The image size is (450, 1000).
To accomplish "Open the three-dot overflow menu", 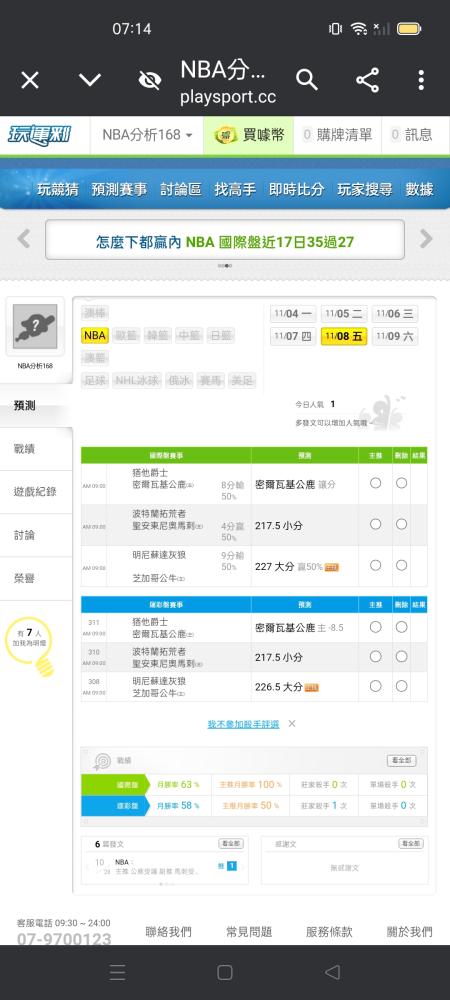I will [421, 80].
